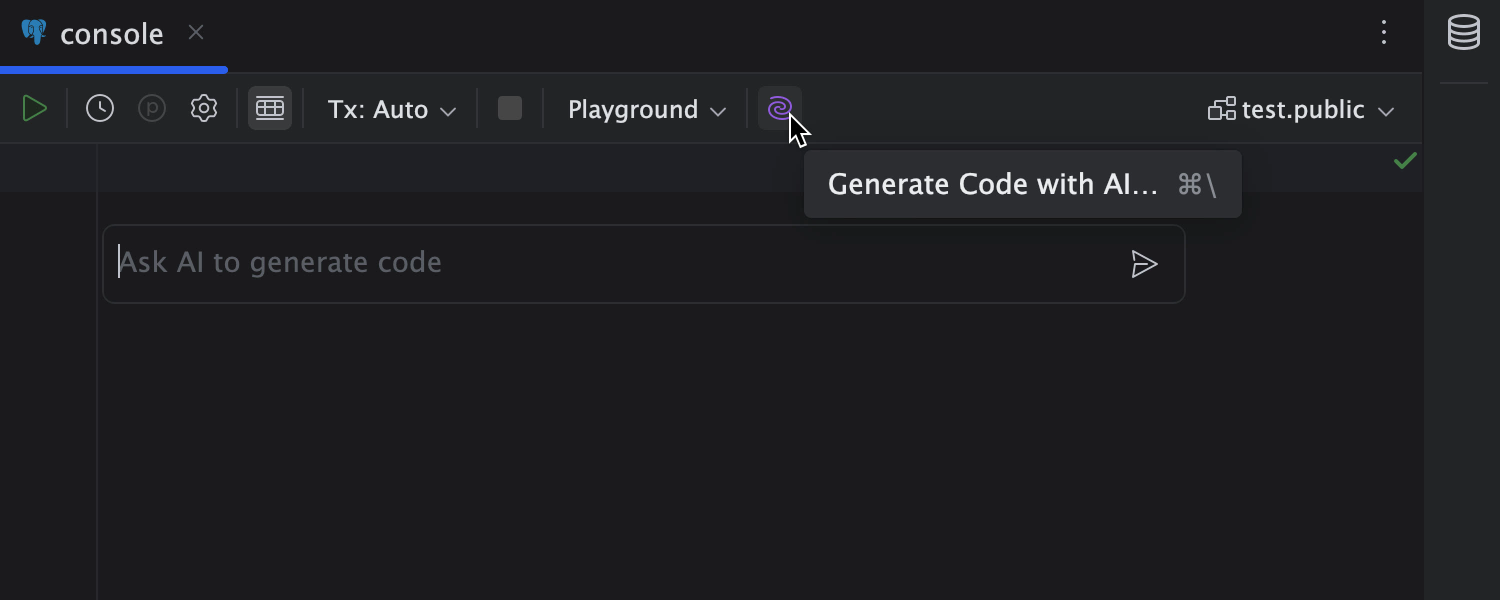
Task: Click the Generate Code with AI icon
Action: tap(779, 108)
